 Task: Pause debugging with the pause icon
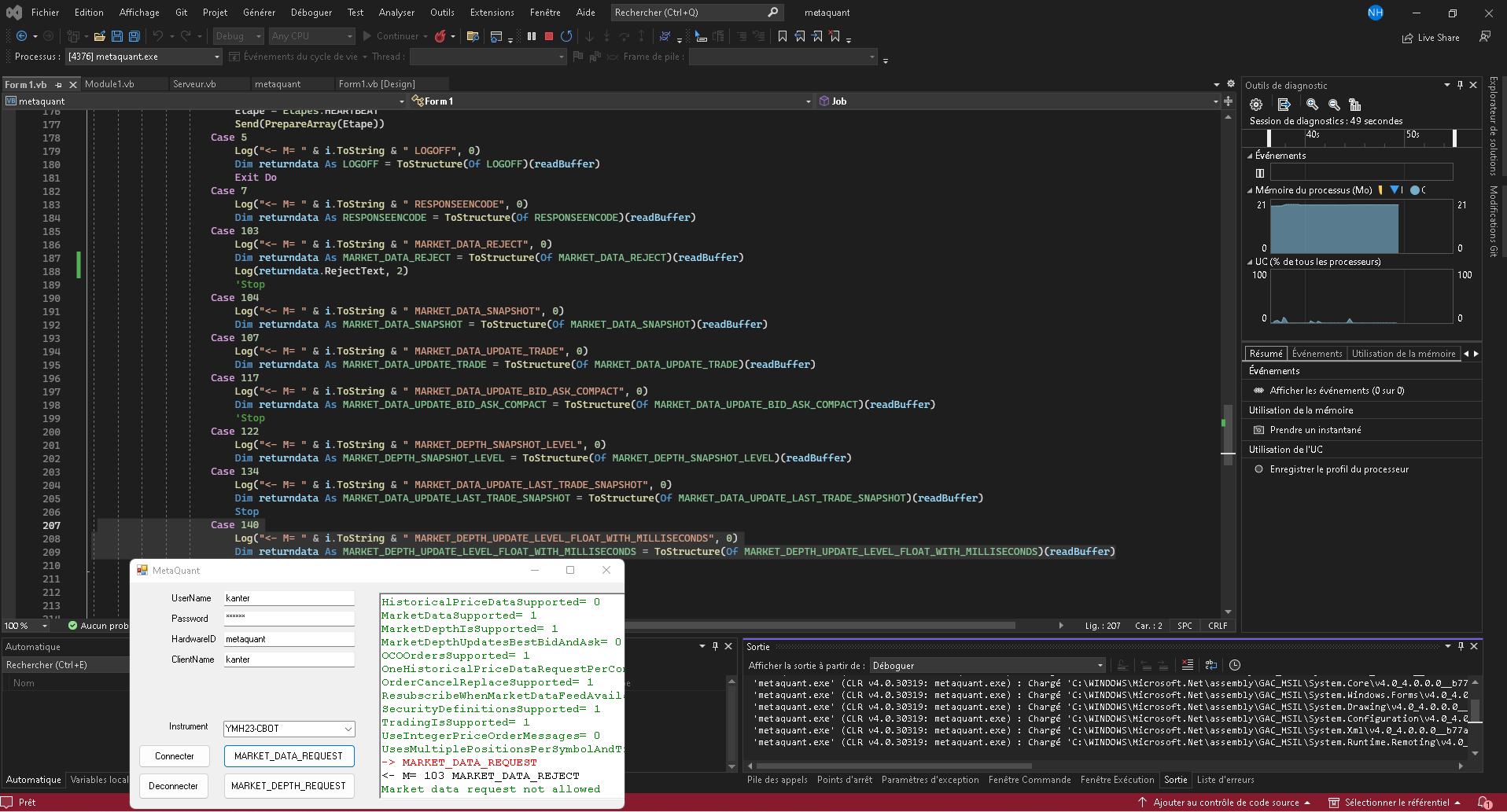coord(532,36)
